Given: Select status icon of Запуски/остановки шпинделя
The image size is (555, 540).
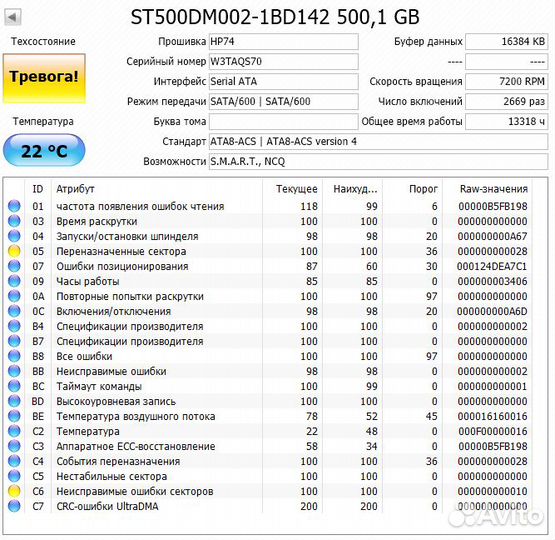Looking at the screenshot, I should [14, 236].
